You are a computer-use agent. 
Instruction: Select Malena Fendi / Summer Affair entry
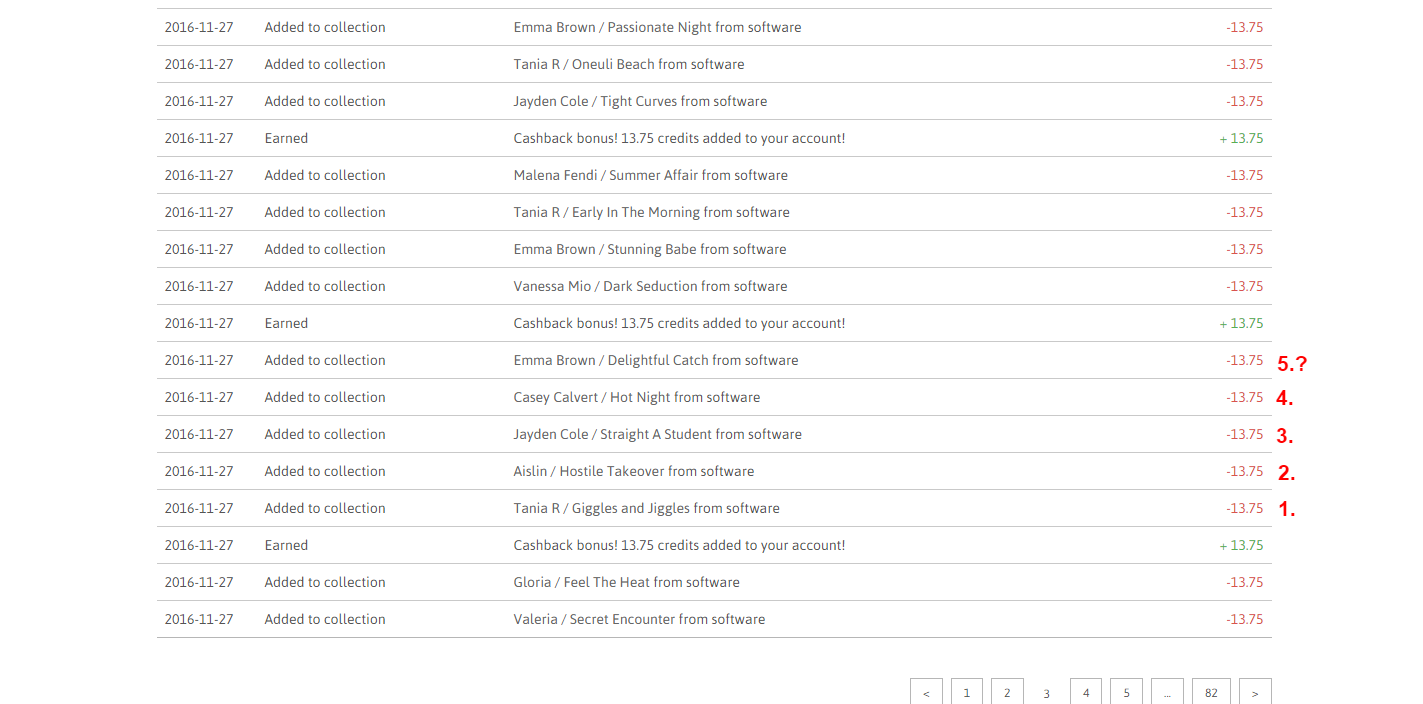[650, 176]
